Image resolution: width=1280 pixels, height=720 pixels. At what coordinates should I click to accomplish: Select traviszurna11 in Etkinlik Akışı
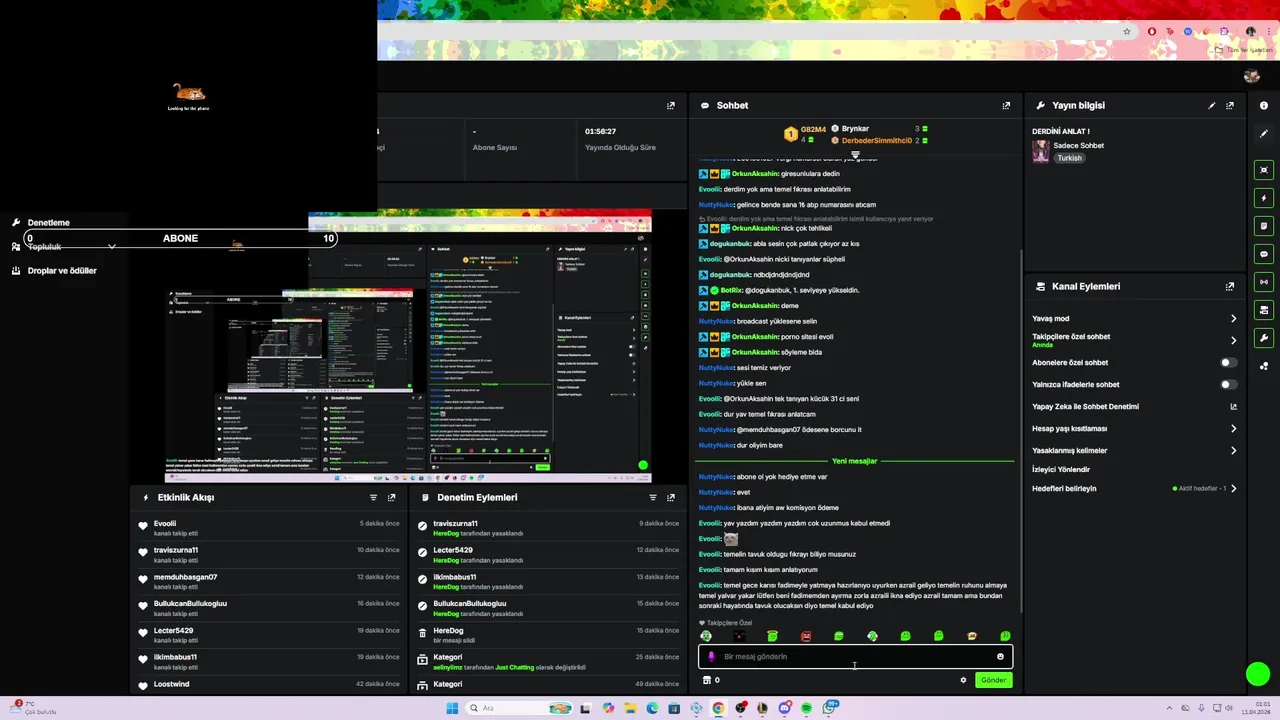(x=176, y=550)
